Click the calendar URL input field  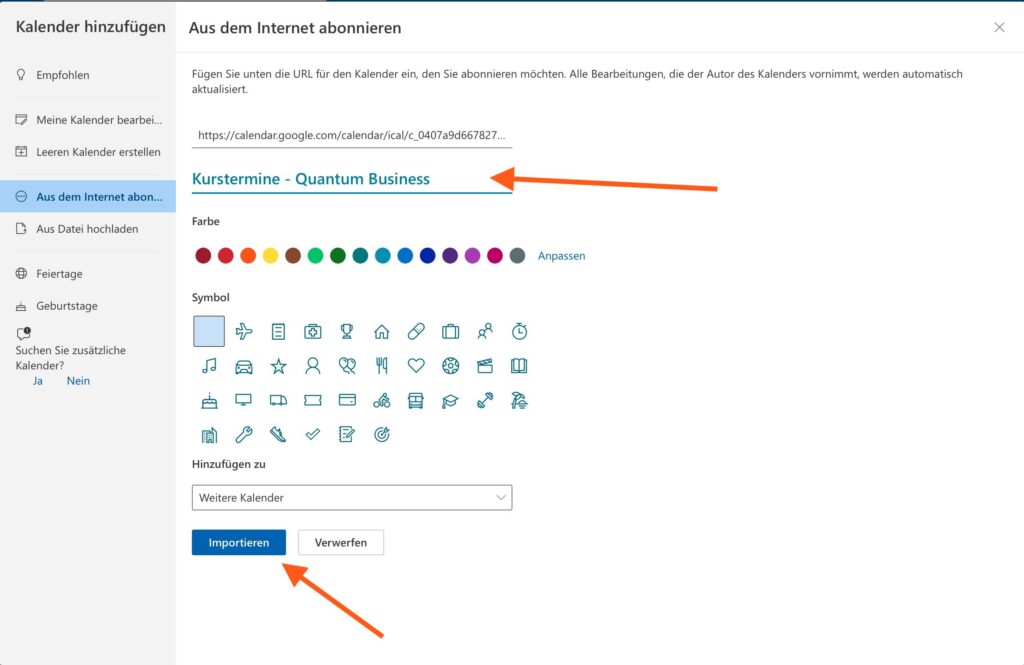(351, 135)
